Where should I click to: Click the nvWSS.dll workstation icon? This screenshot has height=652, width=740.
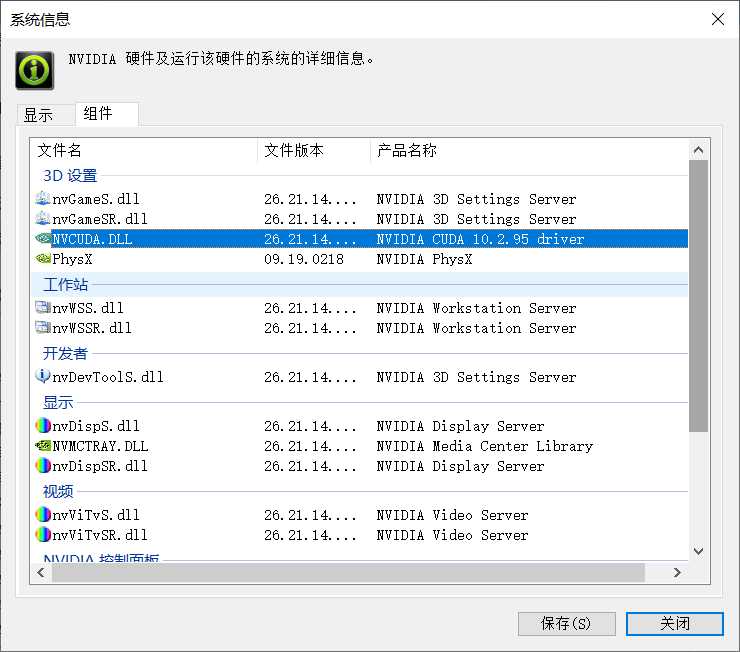click(42, 308)
